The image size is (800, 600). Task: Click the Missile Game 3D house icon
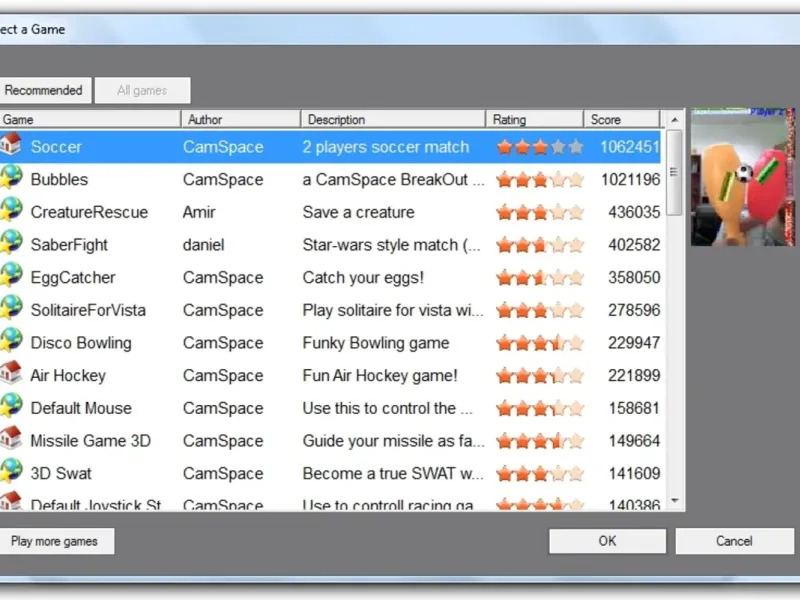click(11, 438)
